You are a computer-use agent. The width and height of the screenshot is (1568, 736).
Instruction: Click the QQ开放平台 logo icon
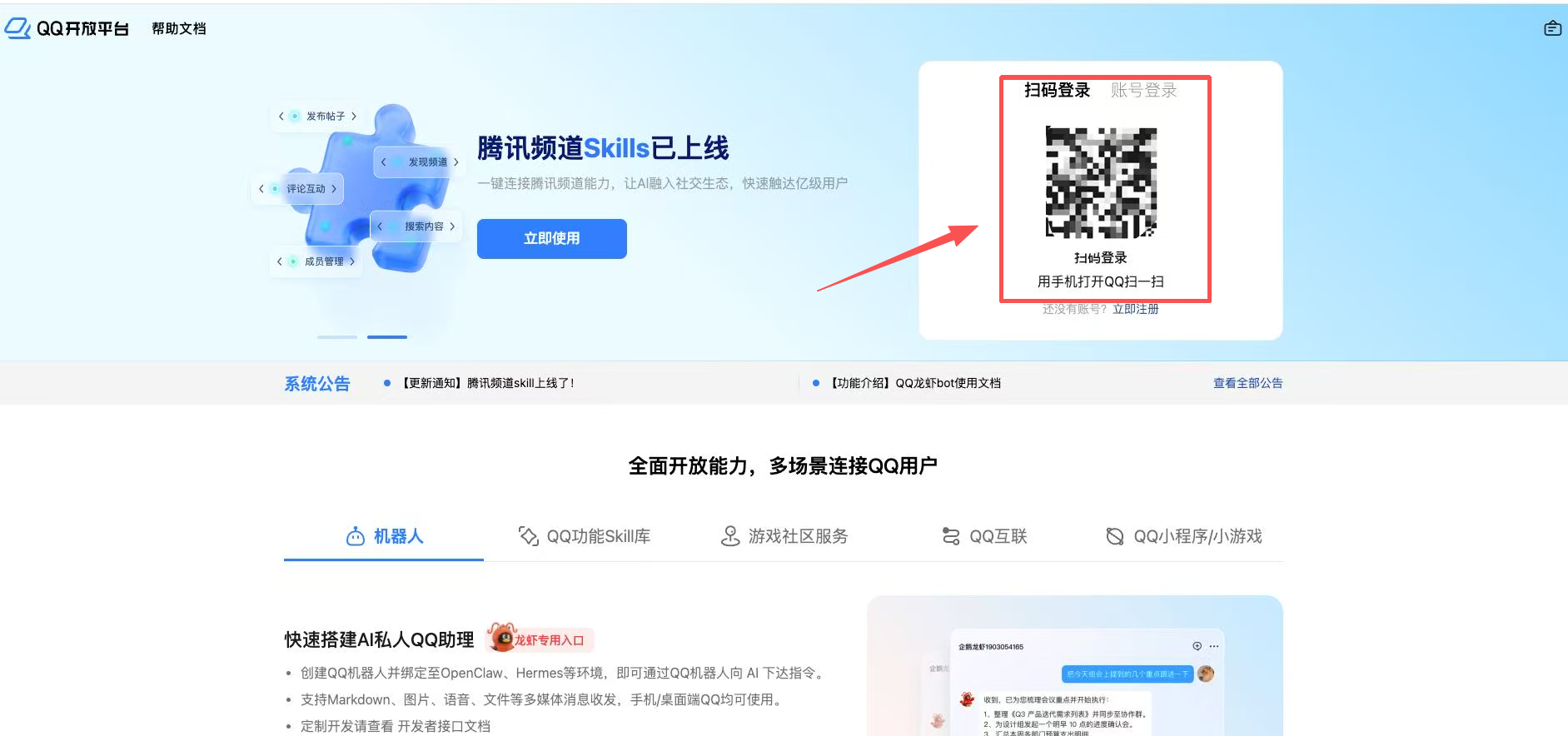pos(18,28)
